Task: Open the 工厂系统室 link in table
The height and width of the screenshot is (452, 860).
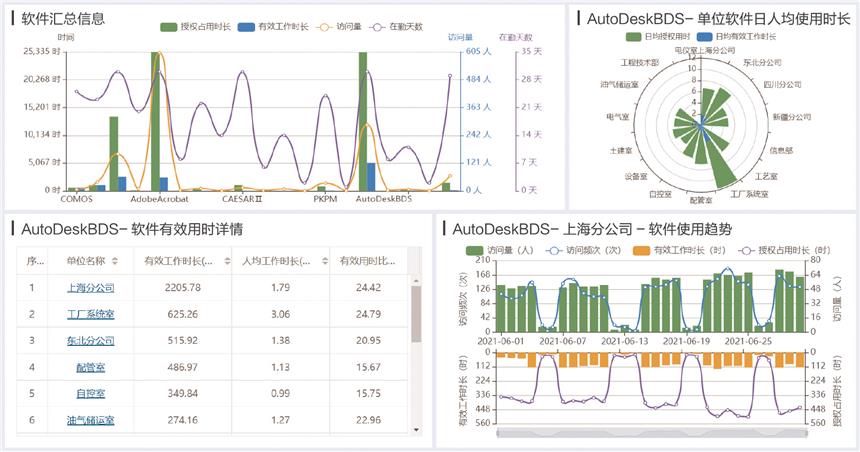Action: pyautogui.click(x=91, y=315)
